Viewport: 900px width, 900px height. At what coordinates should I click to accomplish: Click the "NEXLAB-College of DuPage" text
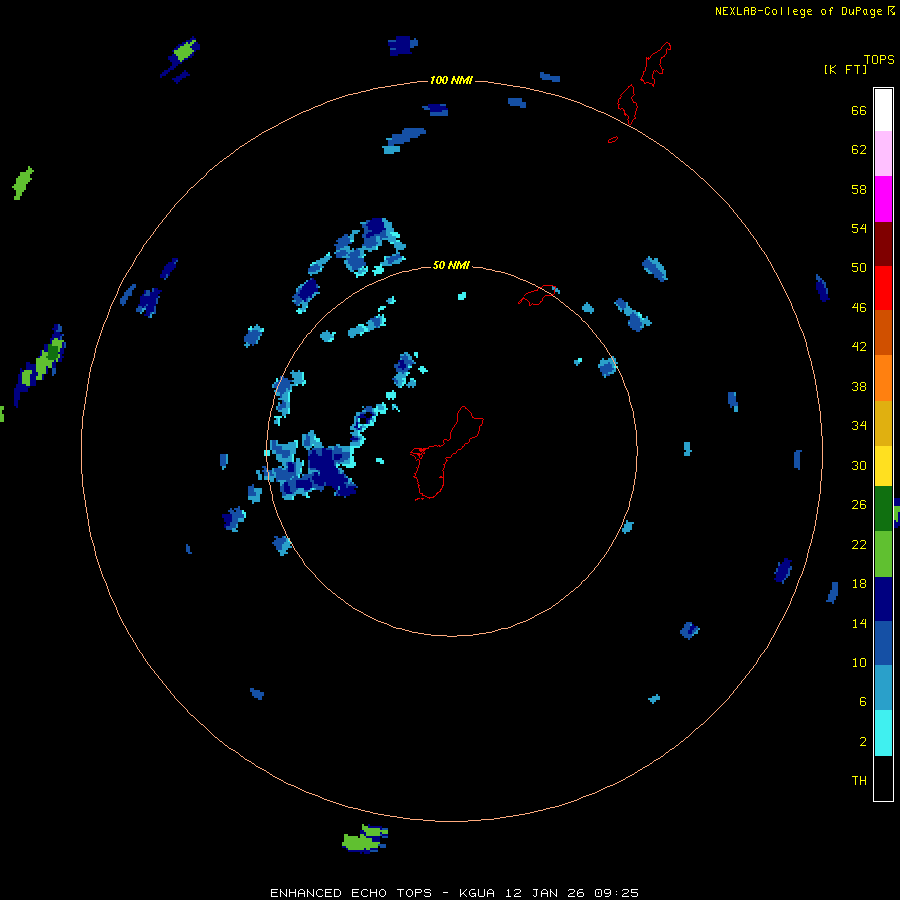pos(799,11)
